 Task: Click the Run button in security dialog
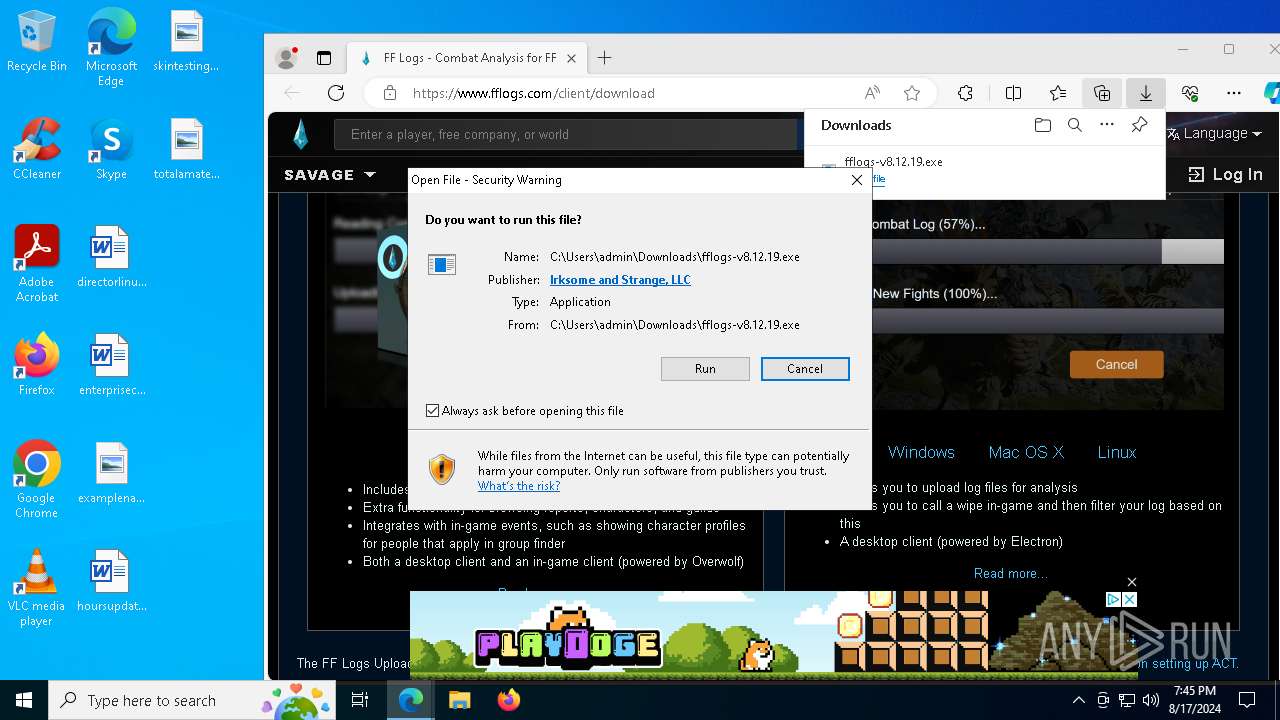coord(705,369)
